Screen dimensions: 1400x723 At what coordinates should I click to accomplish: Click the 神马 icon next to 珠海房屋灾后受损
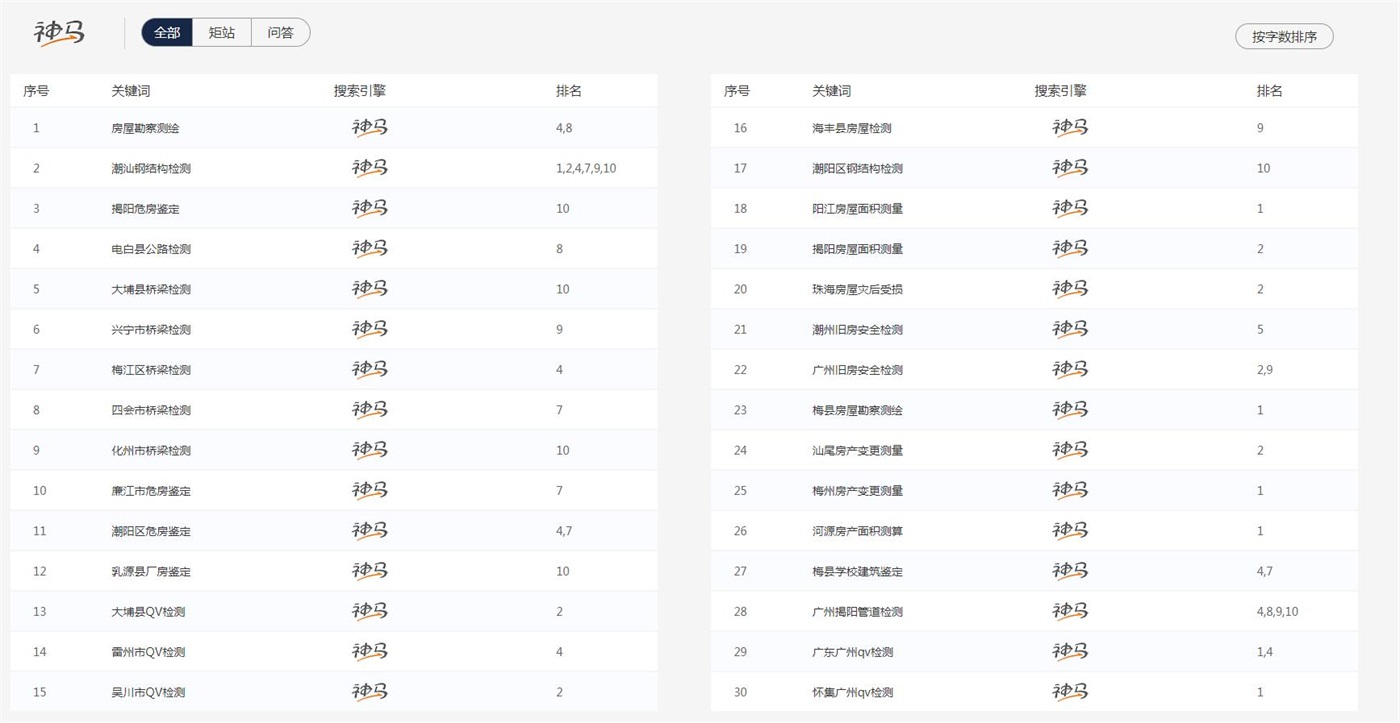coord(1070,289)
